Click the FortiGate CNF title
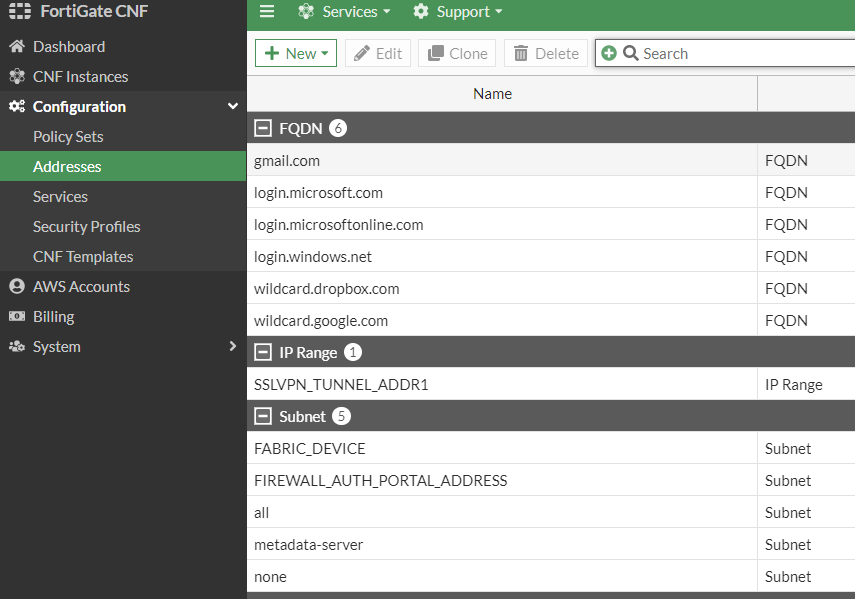 tap(94, 11)
